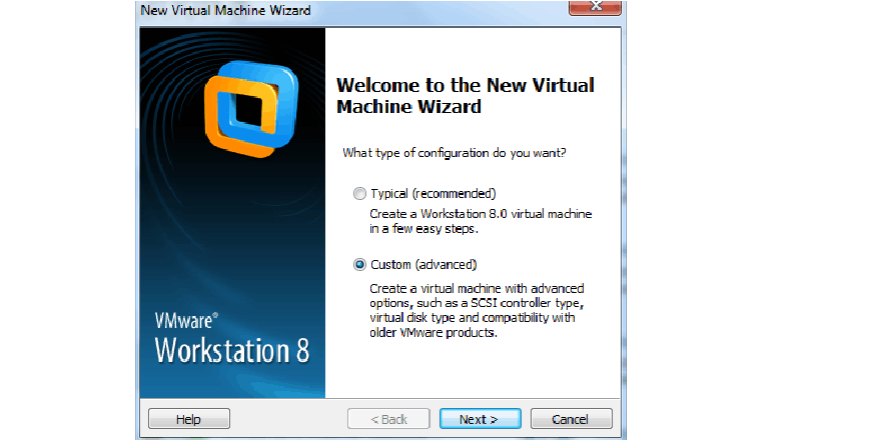Click the 'Welcome to the New Virtual Machine Wizard' heading

465,96
